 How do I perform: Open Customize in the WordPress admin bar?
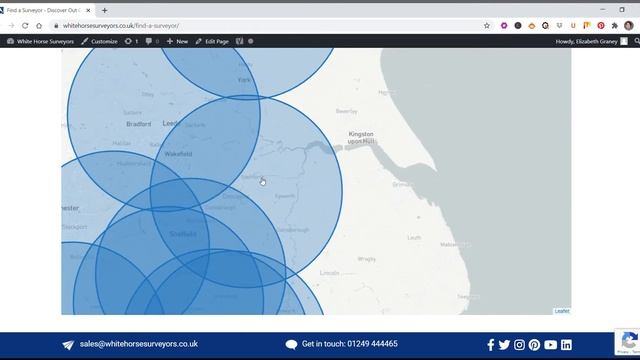[x=99, y=41]
